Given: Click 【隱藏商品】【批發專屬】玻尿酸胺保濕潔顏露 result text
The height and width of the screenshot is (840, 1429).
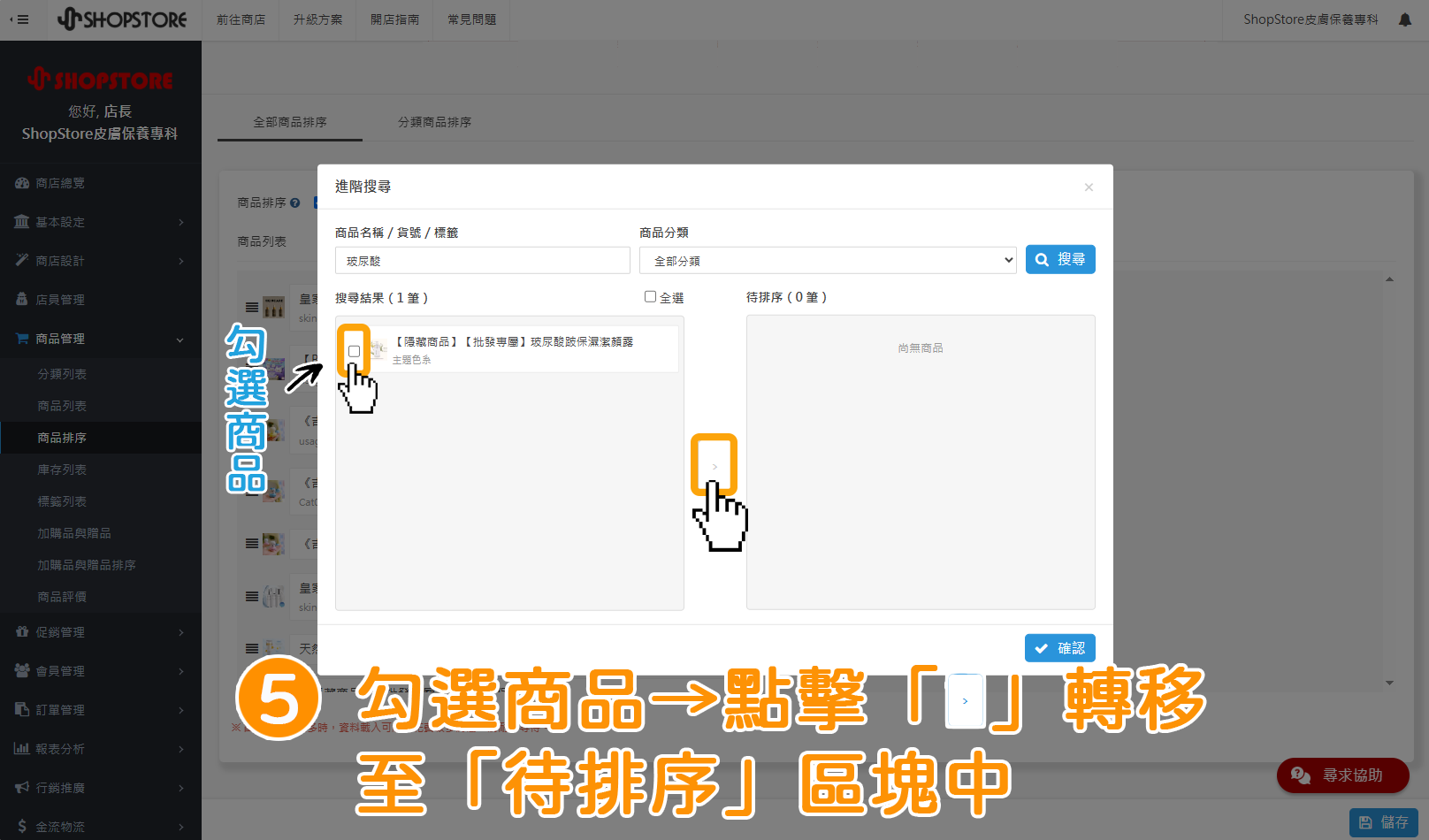Looking at the screenshot, I should tap(513, 341).
